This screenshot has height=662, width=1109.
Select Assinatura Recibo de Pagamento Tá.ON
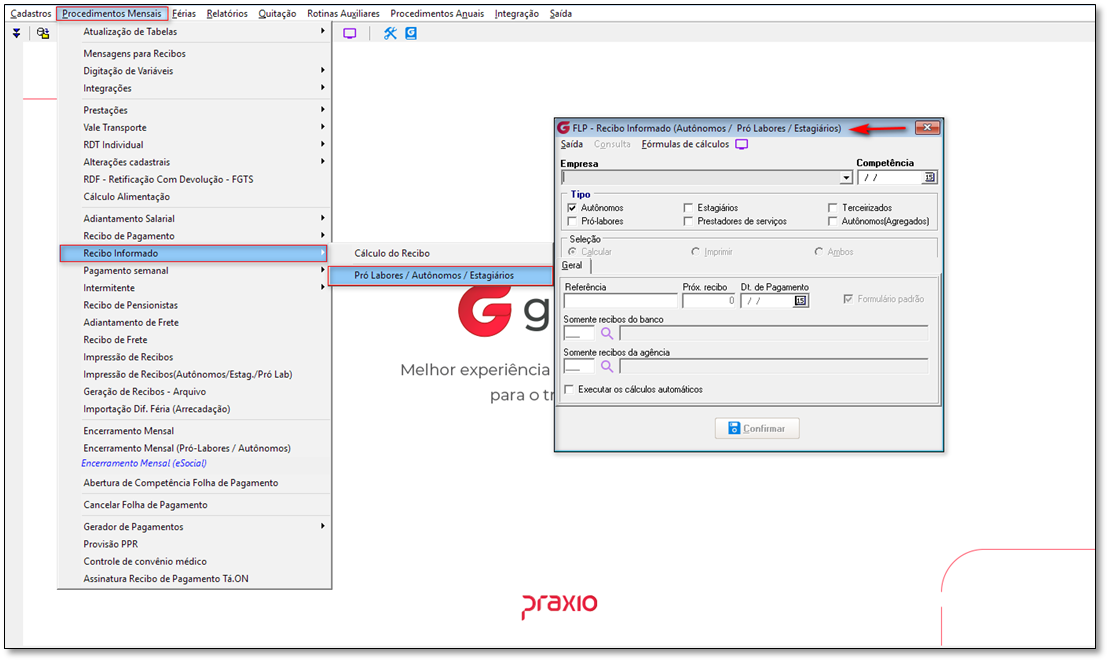166,579
